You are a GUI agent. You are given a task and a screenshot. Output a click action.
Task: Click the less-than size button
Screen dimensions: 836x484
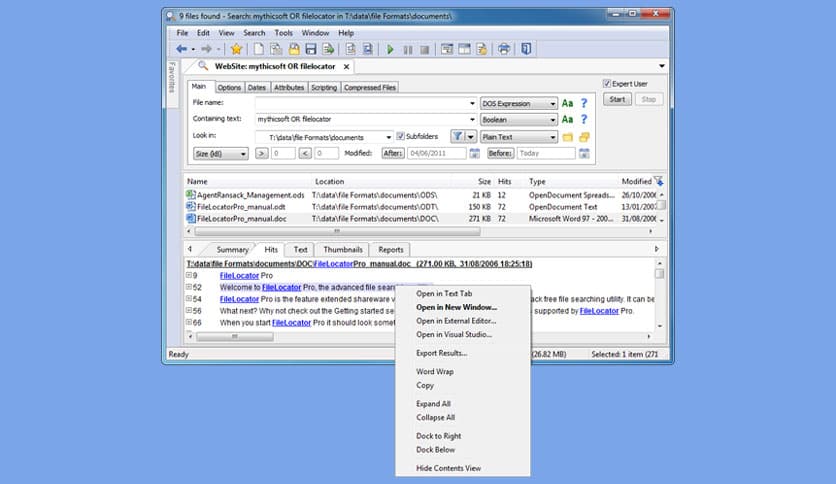point(304,154)
